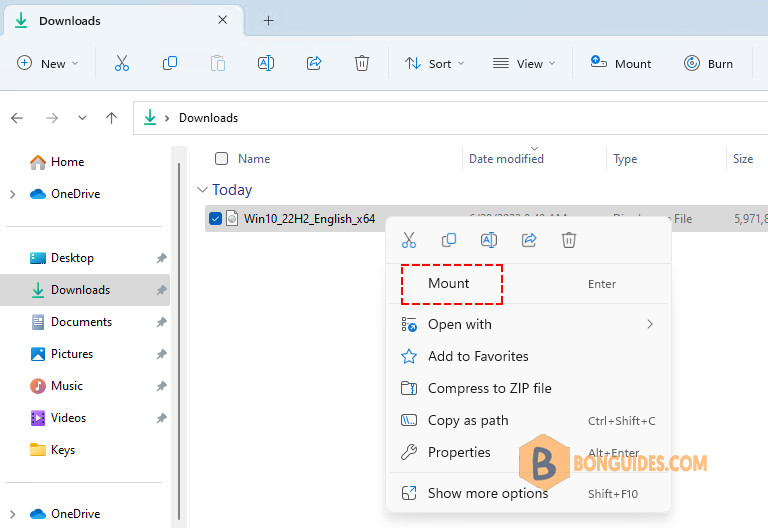The width and height of the screenshot is (768, 528).
Task: Open the View dropdown menu
Action: coord(524,64)
